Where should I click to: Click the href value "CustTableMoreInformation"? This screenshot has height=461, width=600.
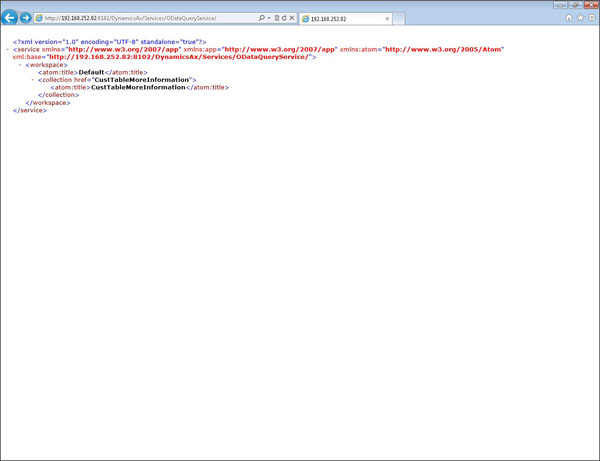click(142, 80)
